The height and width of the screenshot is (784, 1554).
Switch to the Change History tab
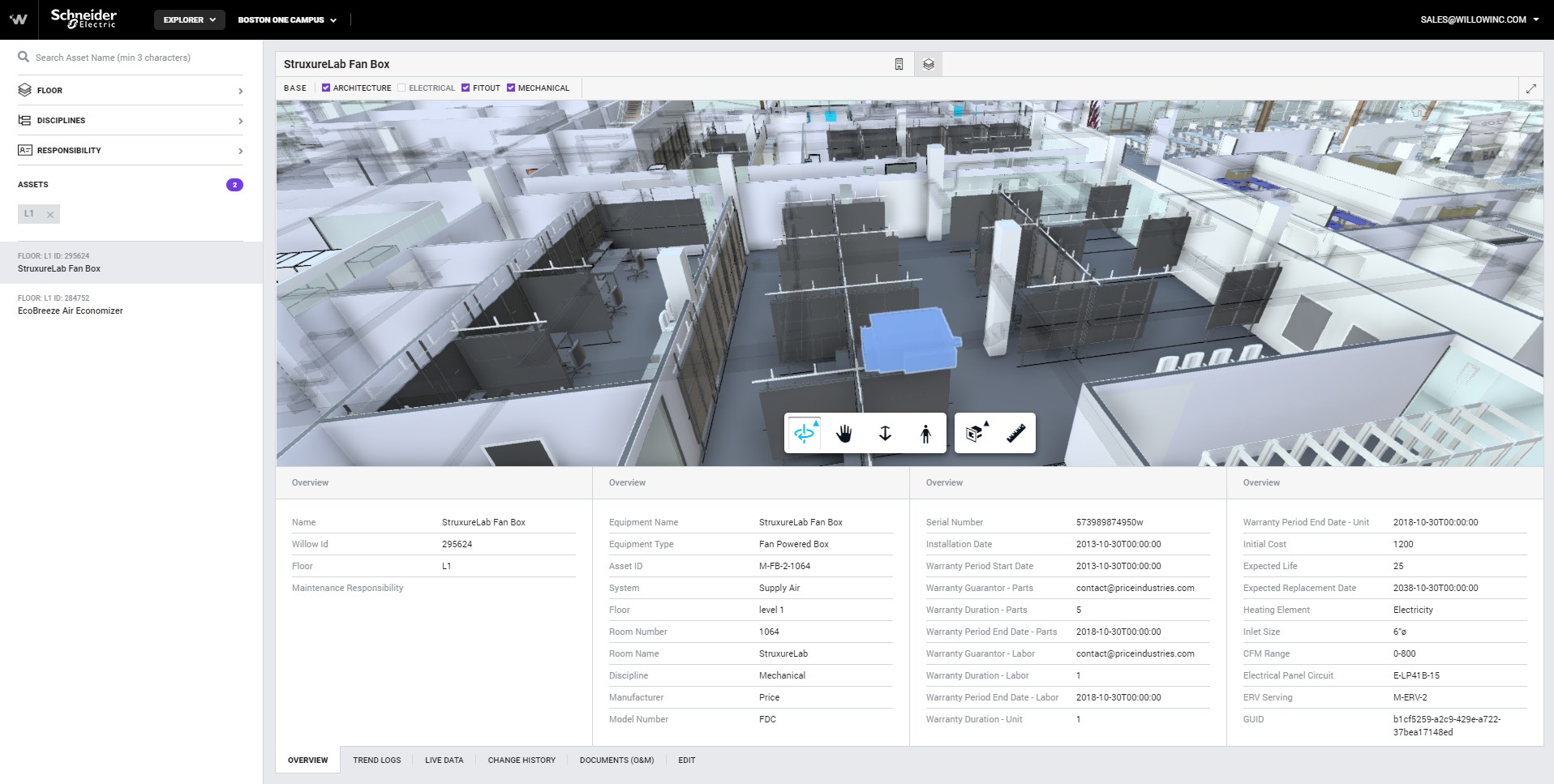pyautogui.click(x=522, y=760)
